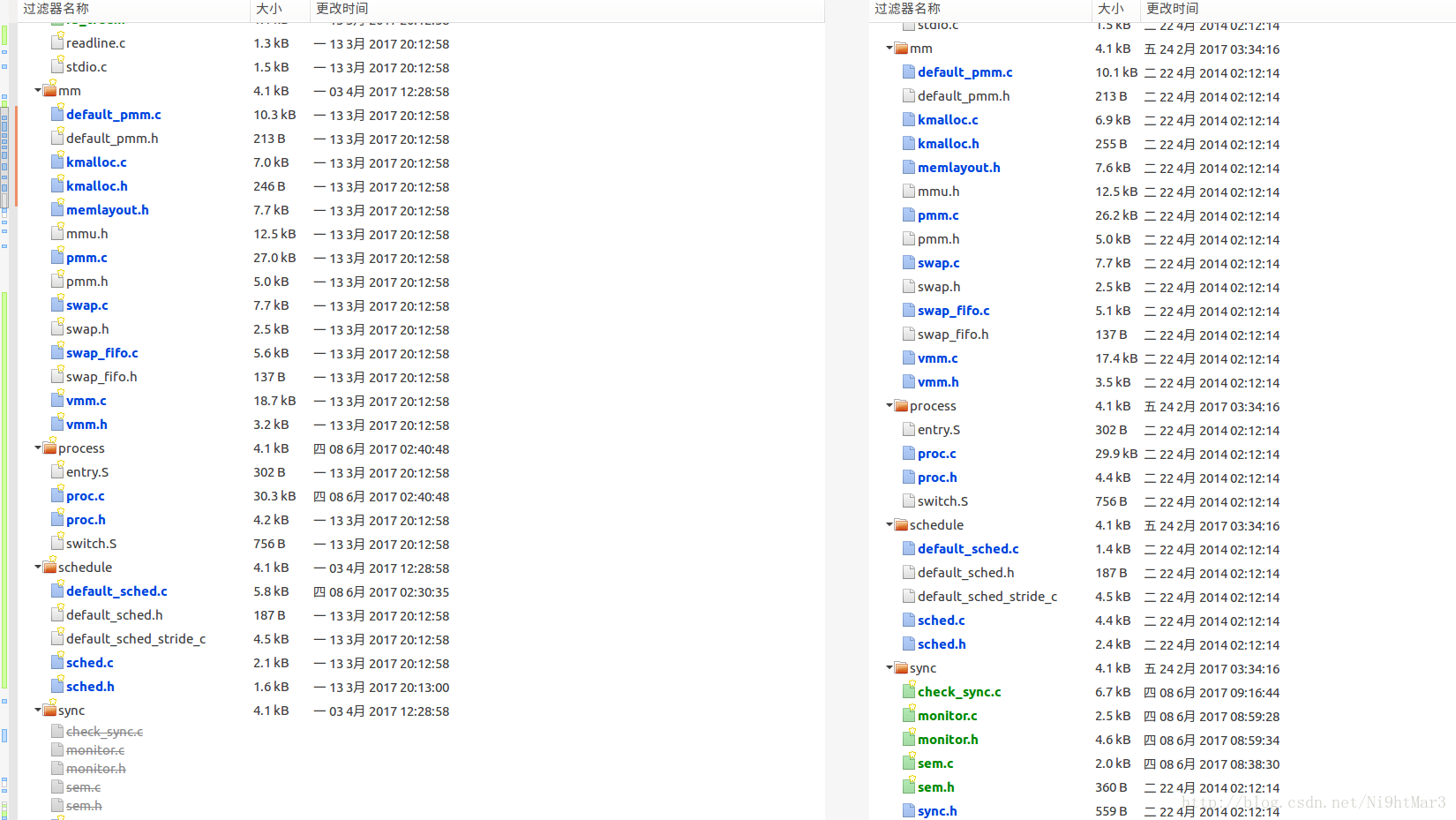Click left pane schedule folder icon

point(49,567)
